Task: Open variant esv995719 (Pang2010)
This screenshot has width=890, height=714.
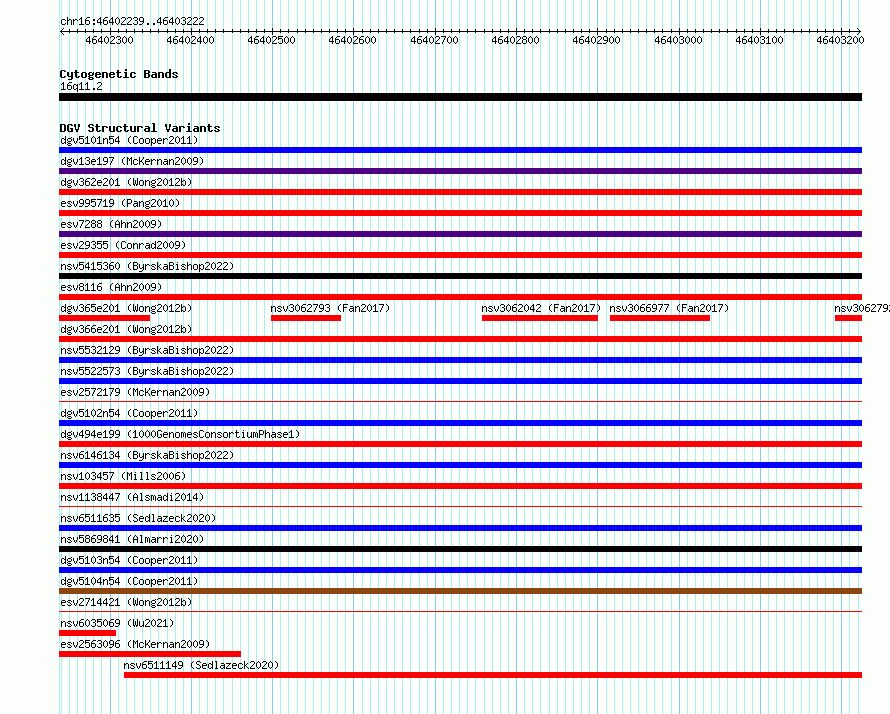Action: 120,203
